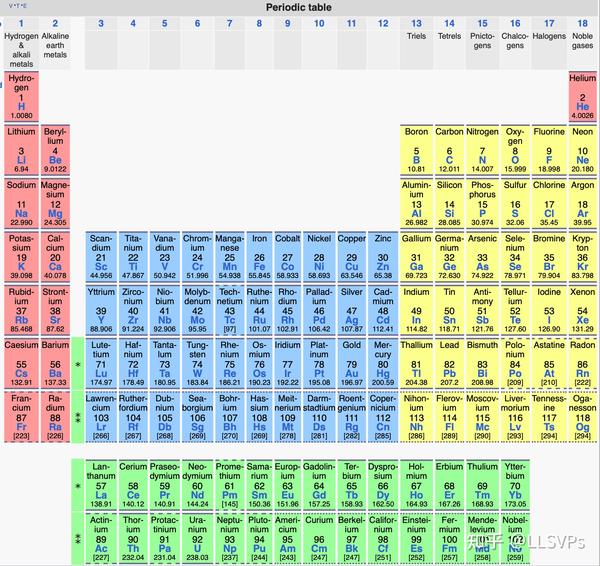Open the Gold (Au) element cell
The image size is (600, 566).
click(351, 364)
